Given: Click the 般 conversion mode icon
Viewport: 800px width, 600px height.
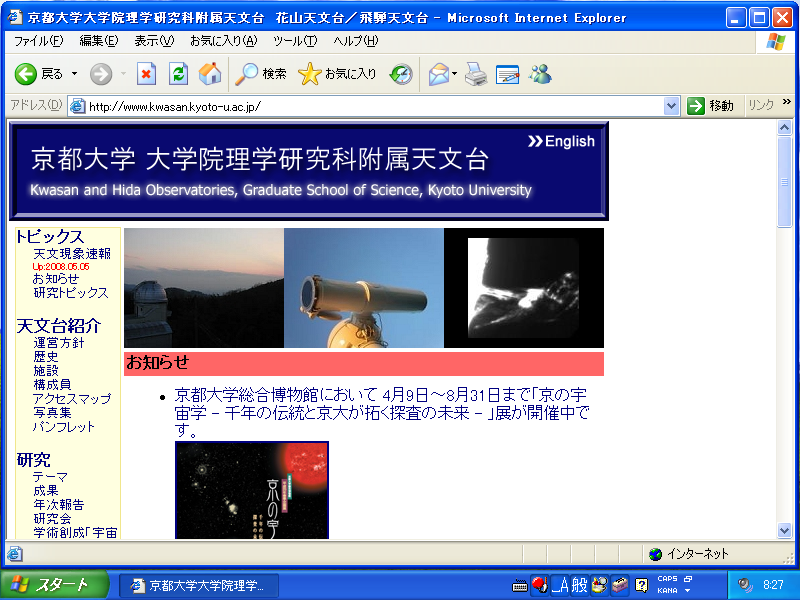Looking at the screenshot, I should coord(580,585).
